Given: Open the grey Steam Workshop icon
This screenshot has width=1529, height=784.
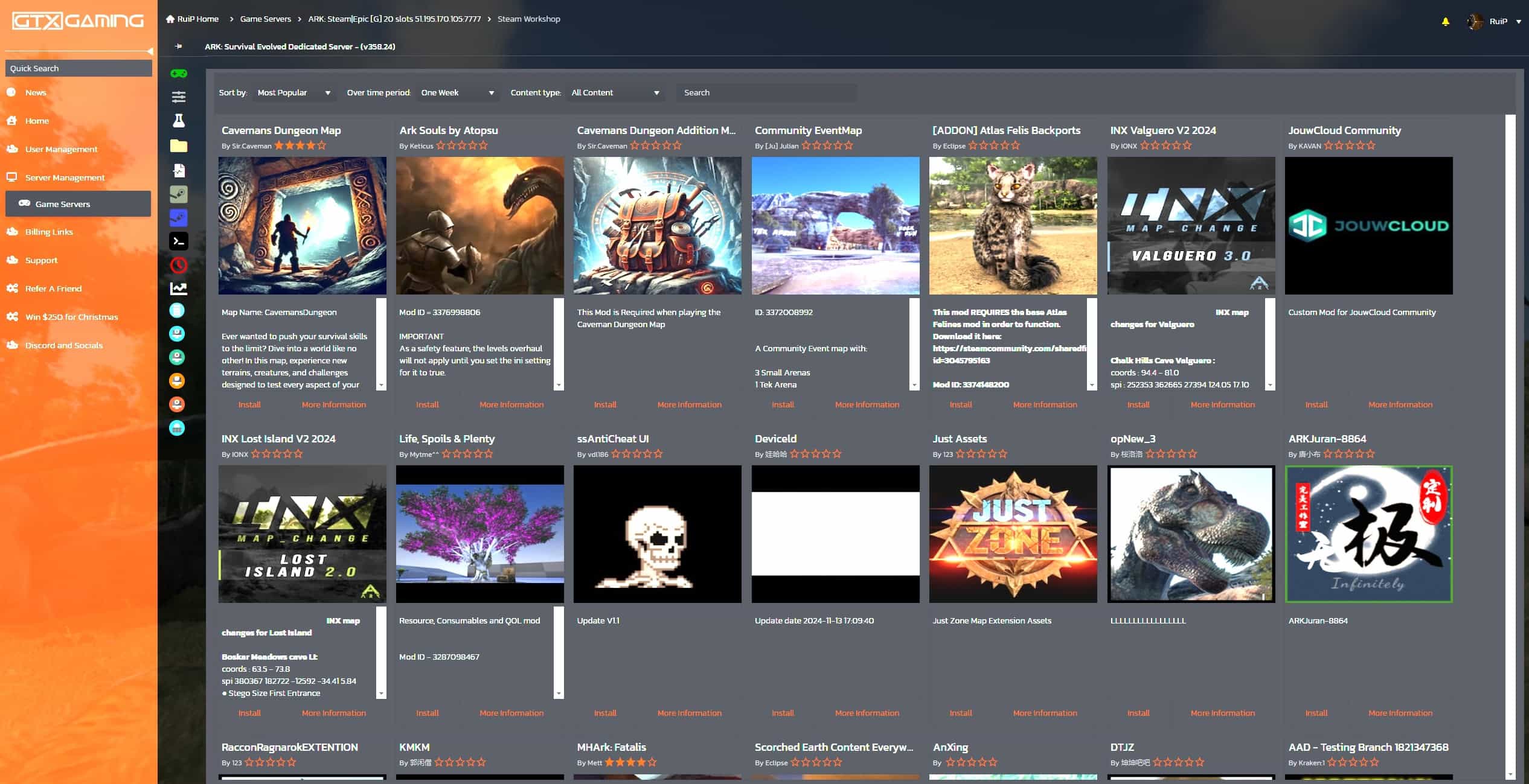Looking at the screenshot, I should click(179, 194).
